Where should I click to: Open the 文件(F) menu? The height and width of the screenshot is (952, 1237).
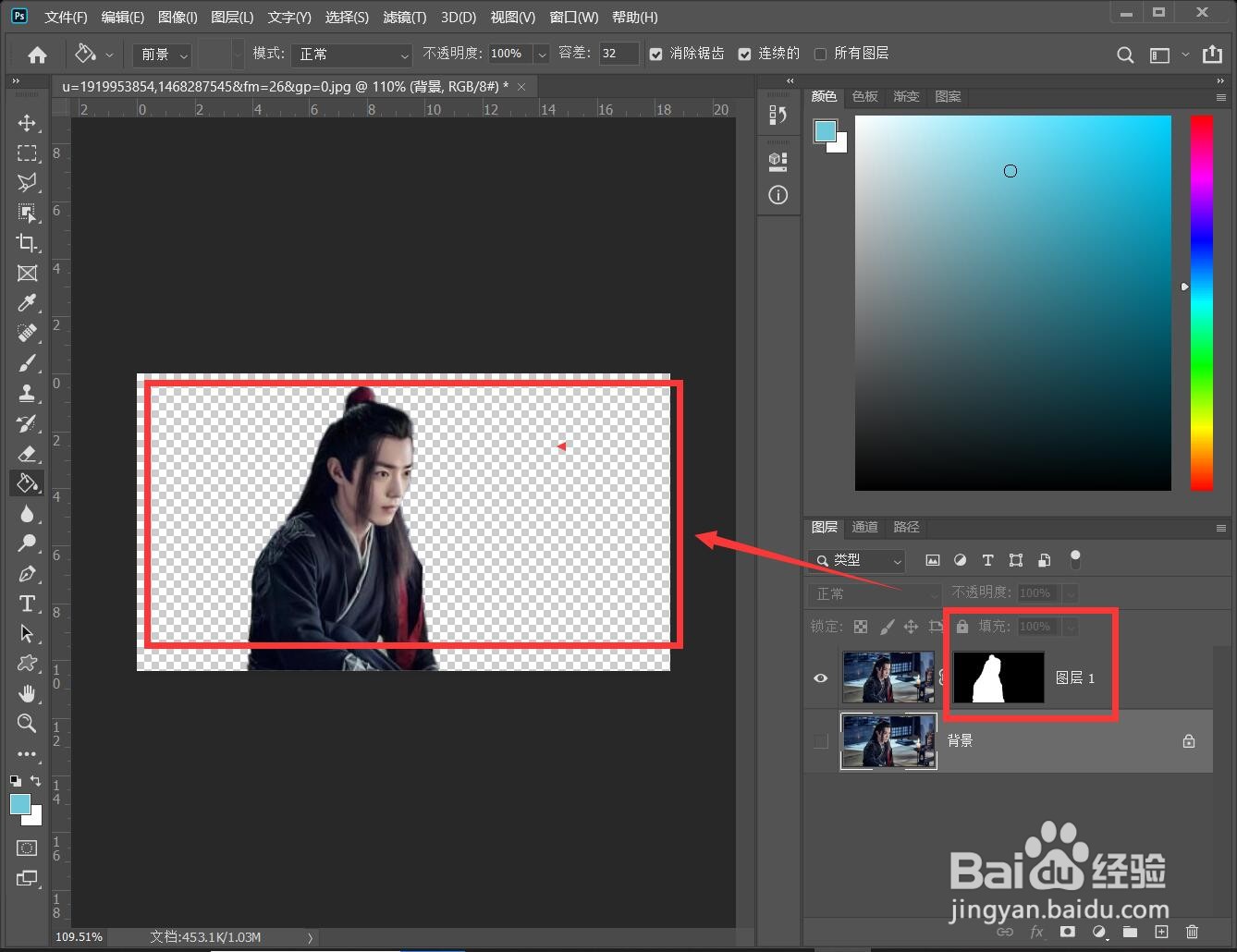coord(66,17)
